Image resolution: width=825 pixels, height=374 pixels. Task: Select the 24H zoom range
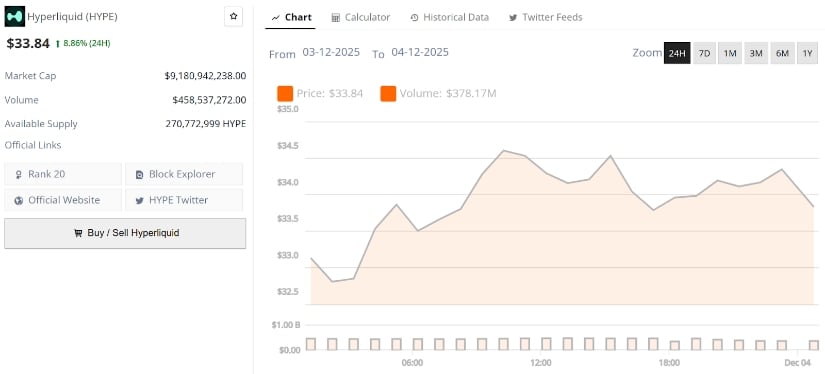tap(677, 53)
